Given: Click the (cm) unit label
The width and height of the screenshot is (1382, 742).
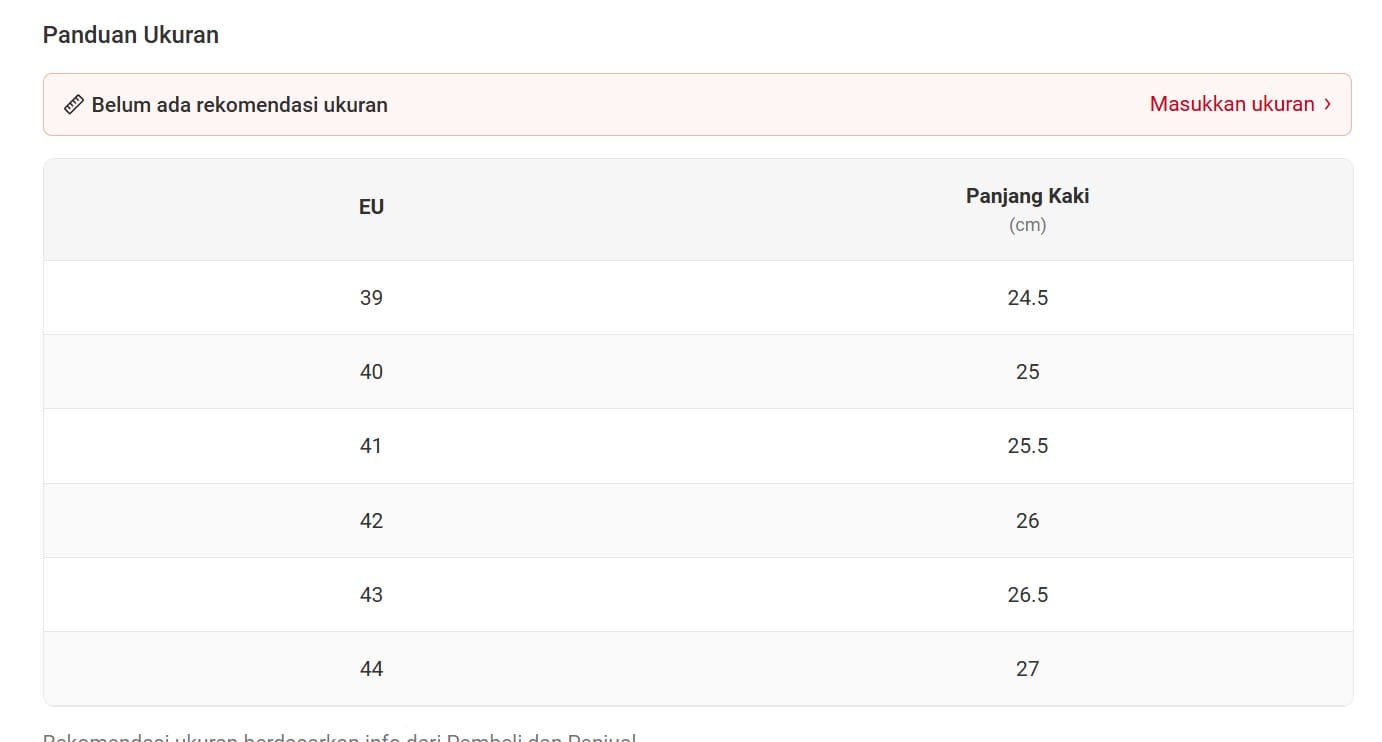Looking at the screenshot, I should 1027,225.
